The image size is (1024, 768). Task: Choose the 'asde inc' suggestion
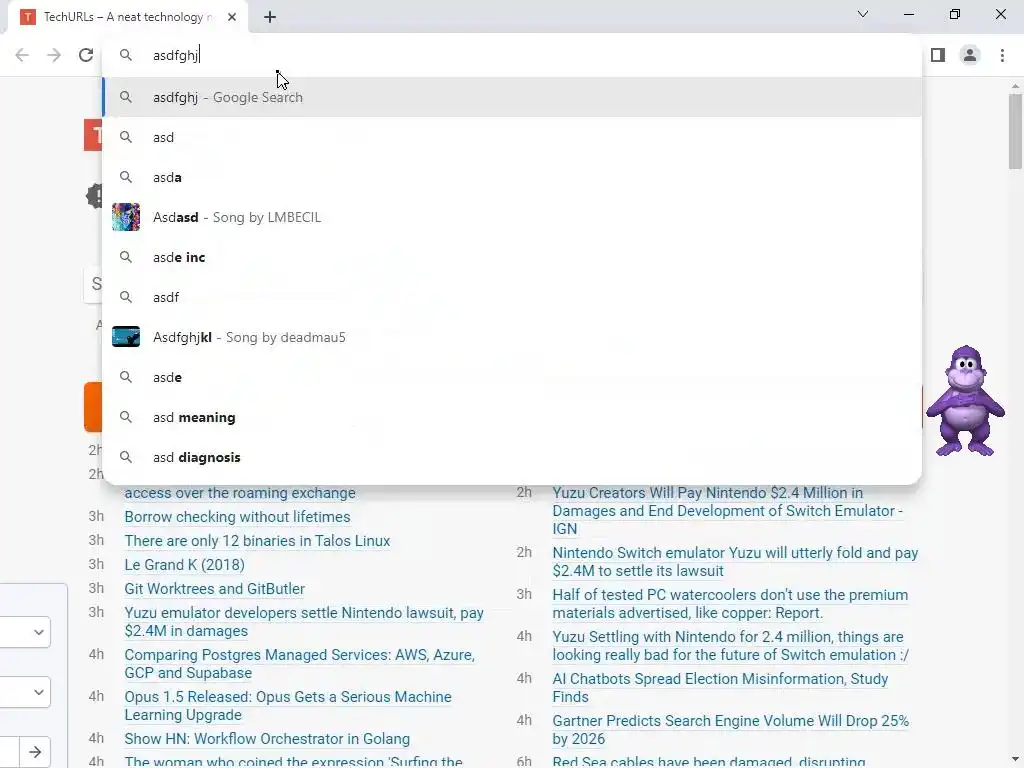512,257
